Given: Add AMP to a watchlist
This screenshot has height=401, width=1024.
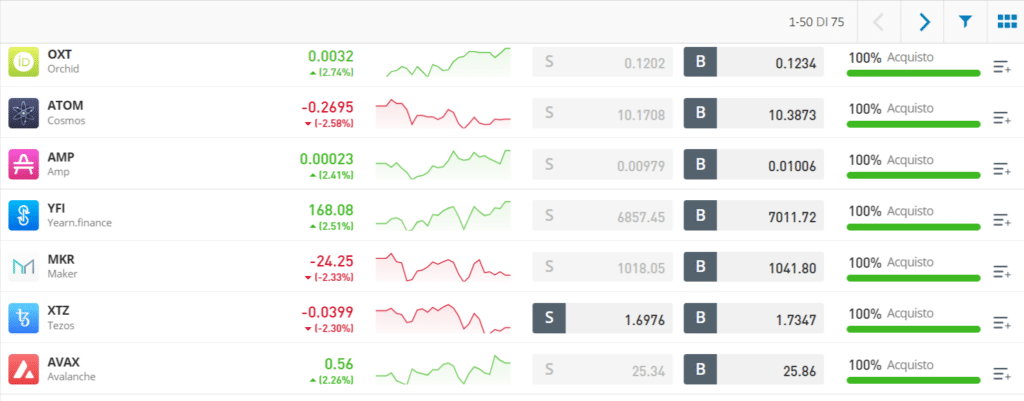Looking at the screenshot, I should [1002, 169].
